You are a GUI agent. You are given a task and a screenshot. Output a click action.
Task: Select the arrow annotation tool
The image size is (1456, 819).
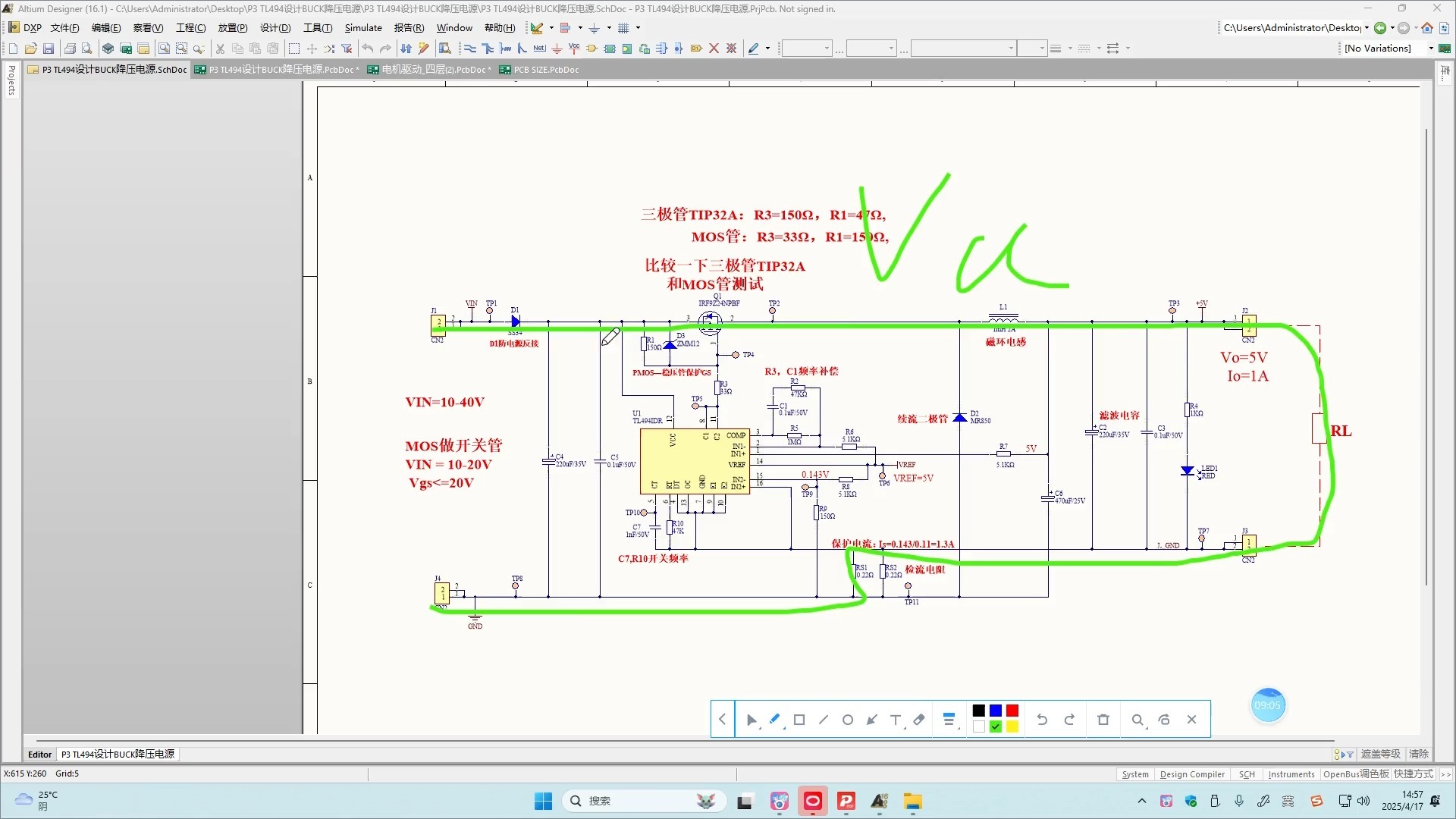(x=872, y=719)
